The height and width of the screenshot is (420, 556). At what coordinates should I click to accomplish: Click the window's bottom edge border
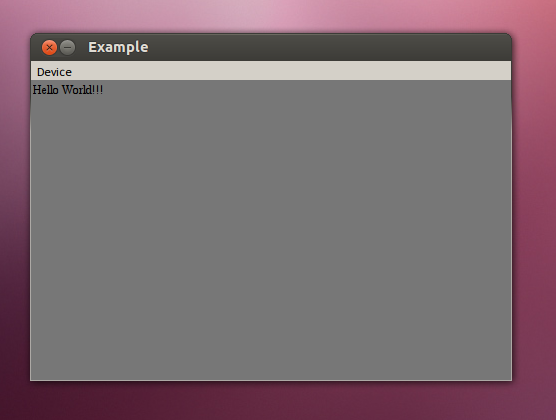click(x=271, y=380)
